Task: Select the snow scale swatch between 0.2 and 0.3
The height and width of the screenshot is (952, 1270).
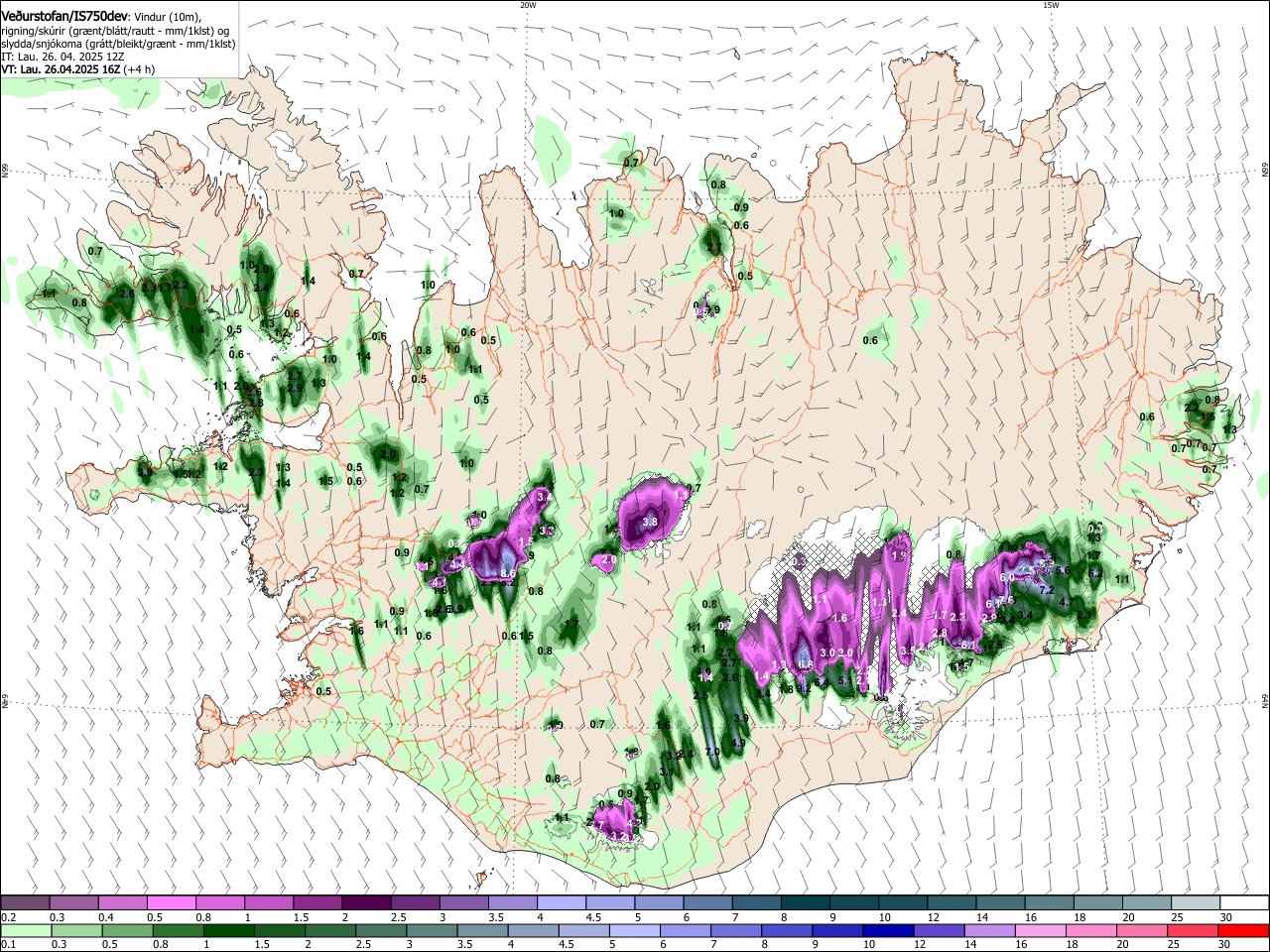Action: point(25,902)
